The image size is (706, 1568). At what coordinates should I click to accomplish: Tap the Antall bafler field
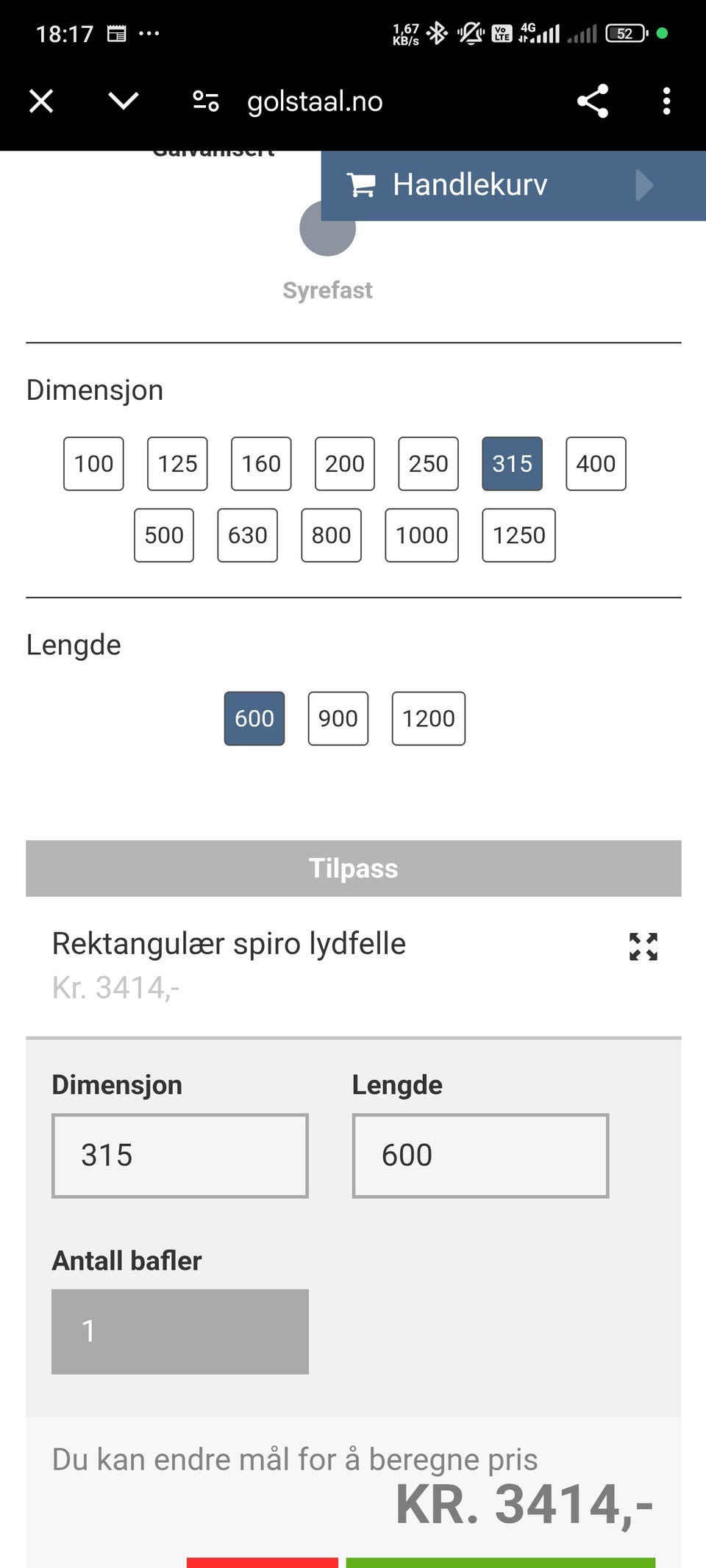[x=180, y=1331]
